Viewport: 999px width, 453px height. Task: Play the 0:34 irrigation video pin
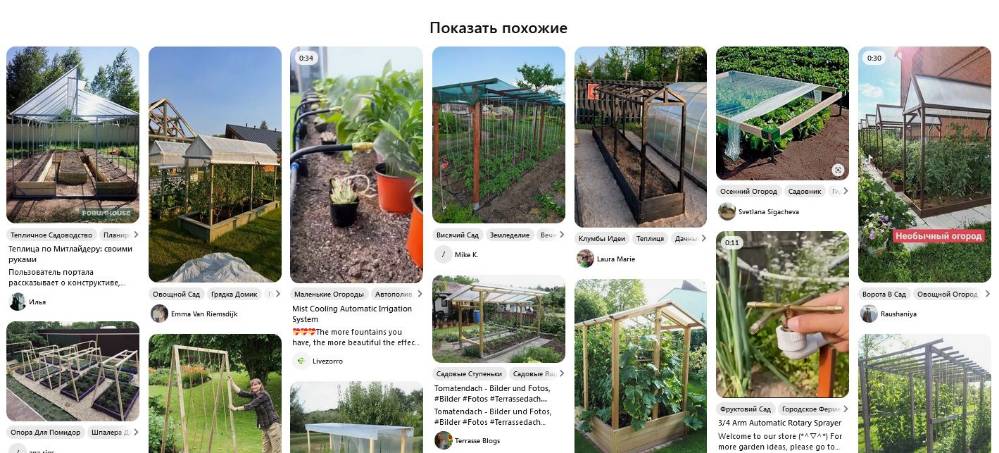[x=356, y=164]
